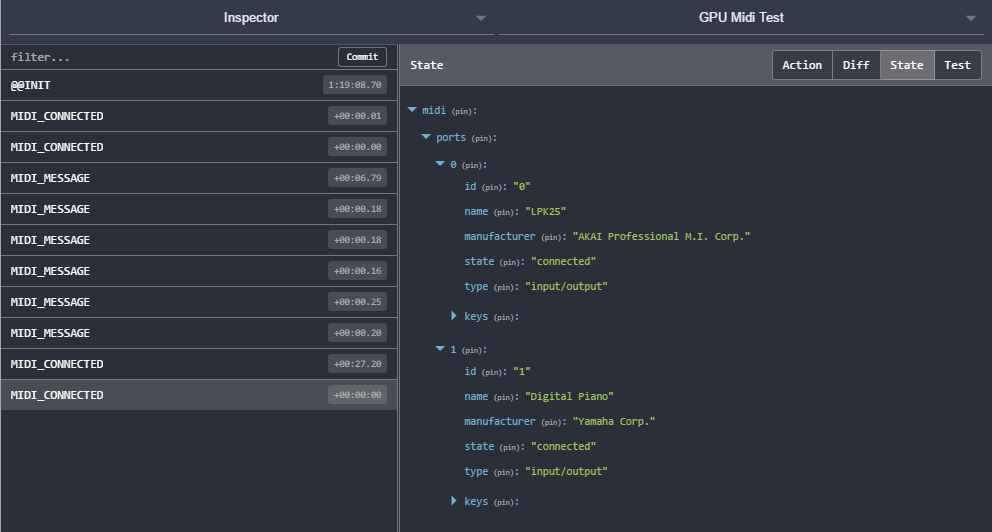Switch to the Diff tab
The width and height of the screenshot is (992, 532).
(x=856, y=65)
